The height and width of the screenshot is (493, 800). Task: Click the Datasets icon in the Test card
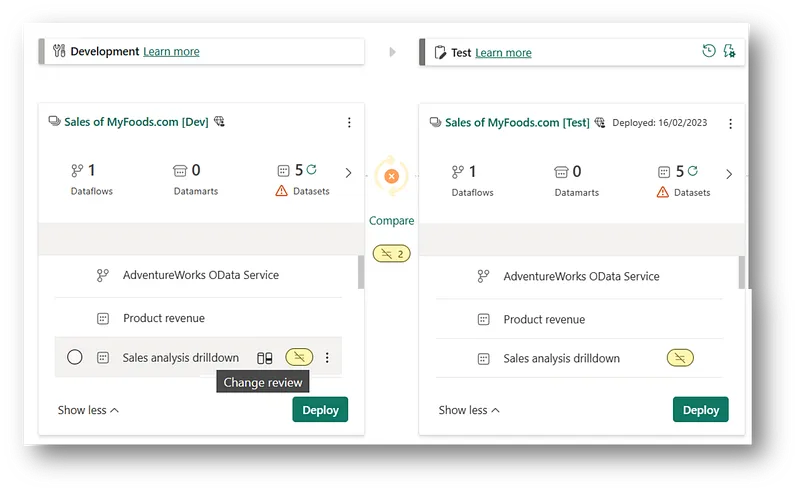pos(664,172)
